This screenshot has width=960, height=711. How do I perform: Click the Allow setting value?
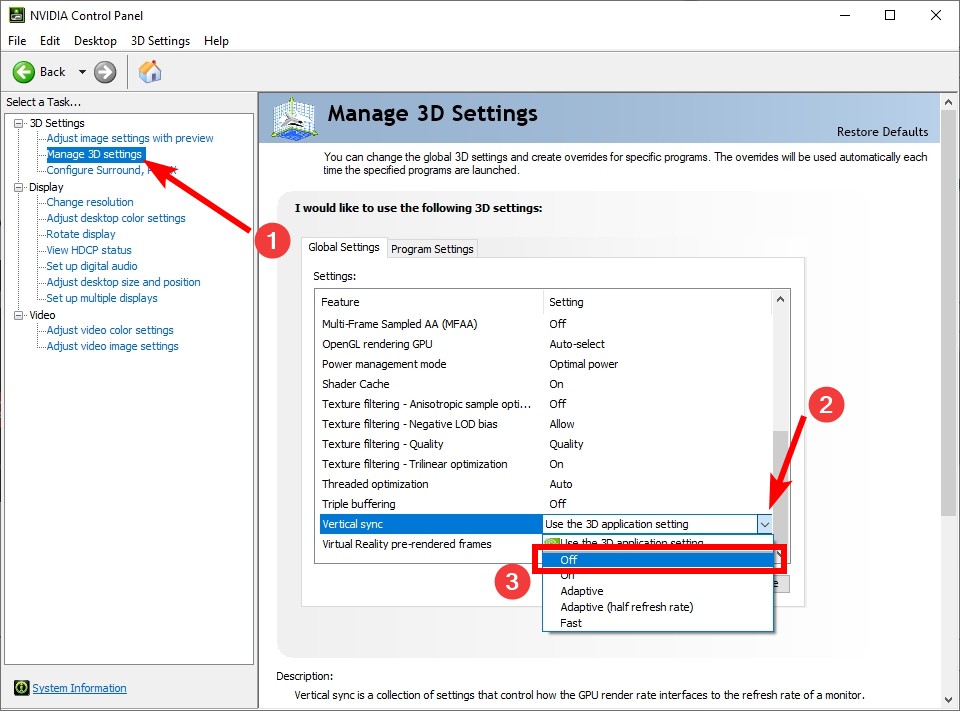coord(561,424)
